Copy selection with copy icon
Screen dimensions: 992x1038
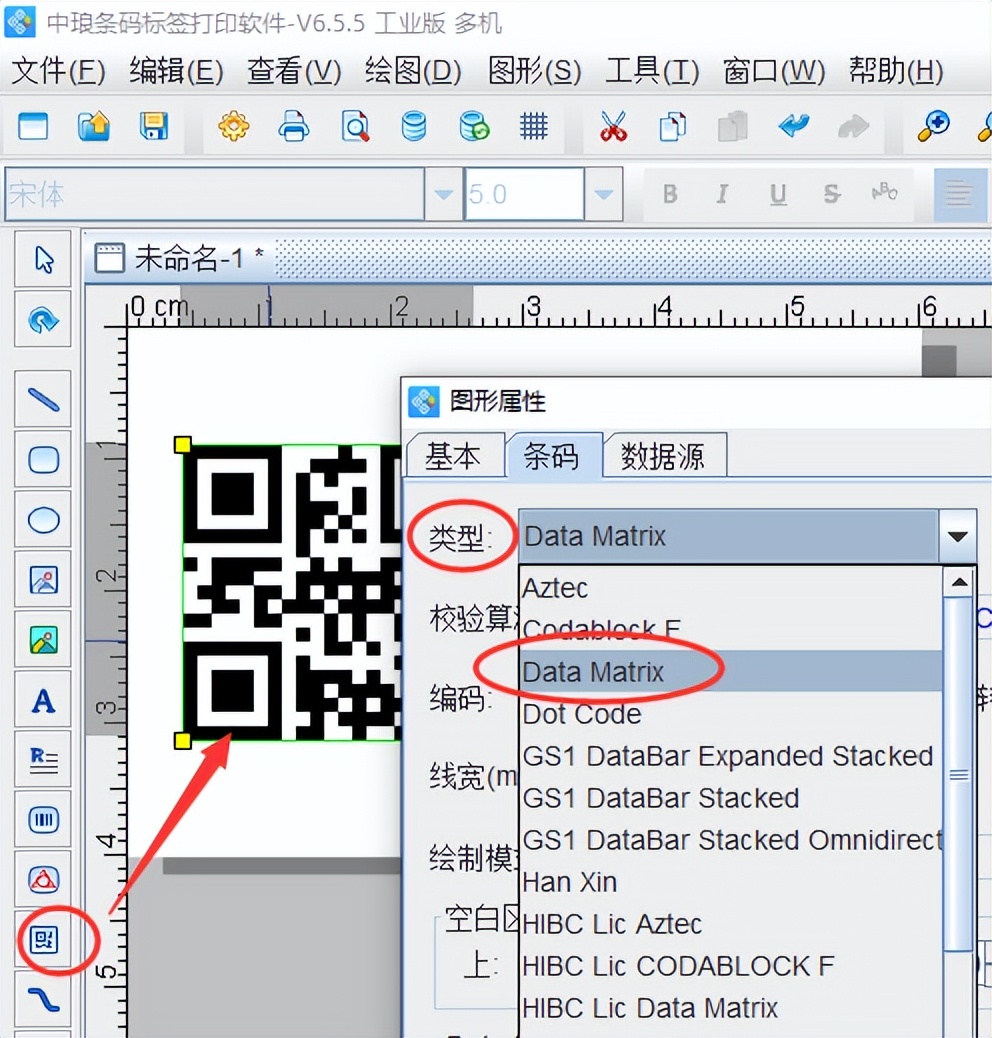pos(673,126)
